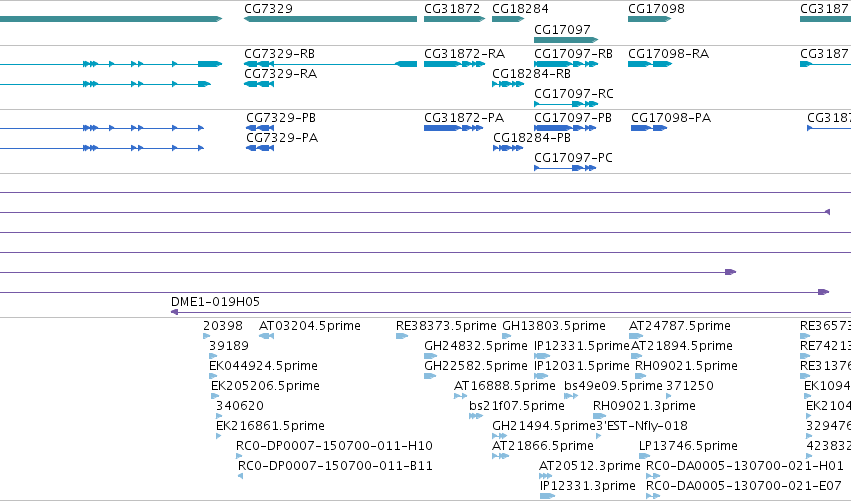Click EST 371250

[x=689, y=386]
